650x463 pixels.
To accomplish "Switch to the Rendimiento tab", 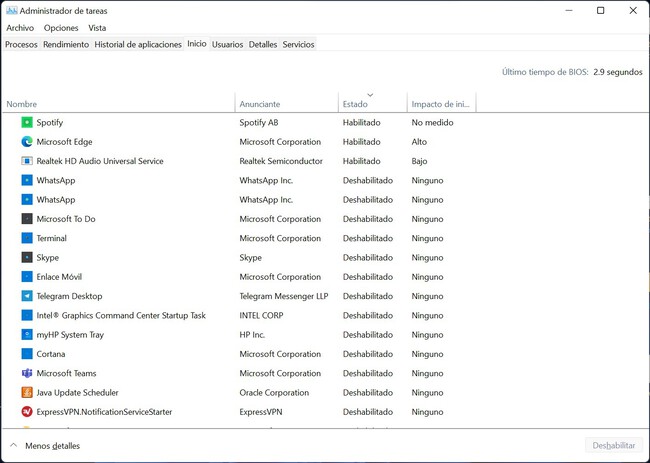I will 66,44.
